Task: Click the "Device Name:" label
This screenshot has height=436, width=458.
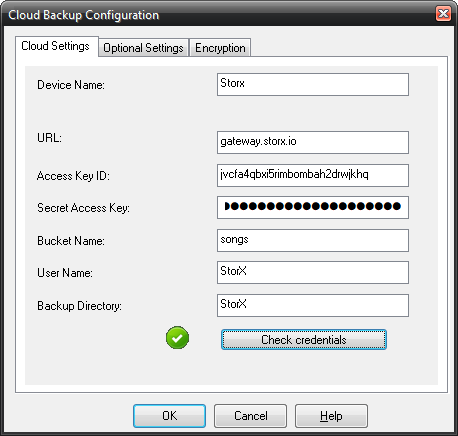Action: click(71, 85)
